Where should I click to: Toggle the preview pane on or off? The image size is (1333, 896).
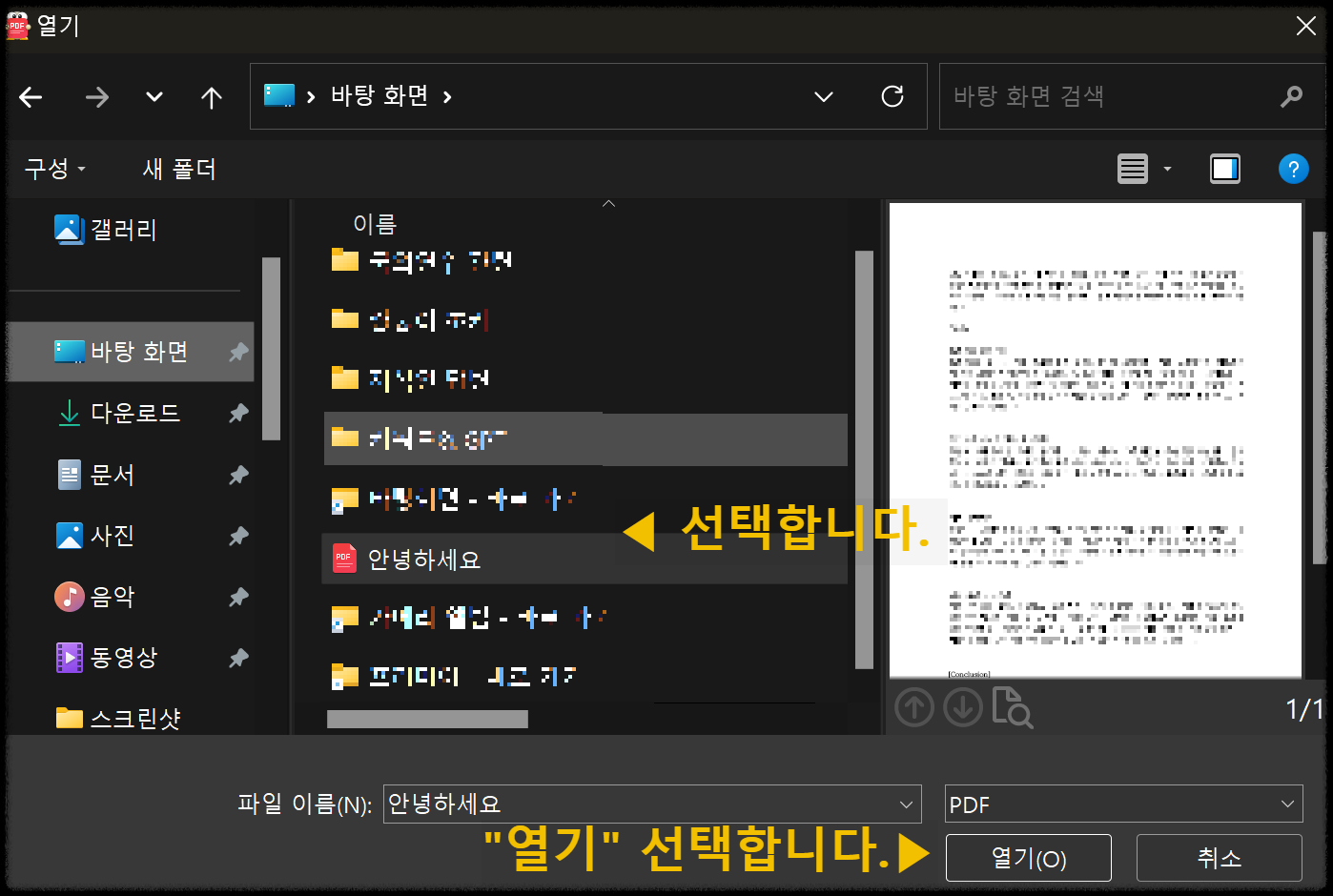(1224, 169)
